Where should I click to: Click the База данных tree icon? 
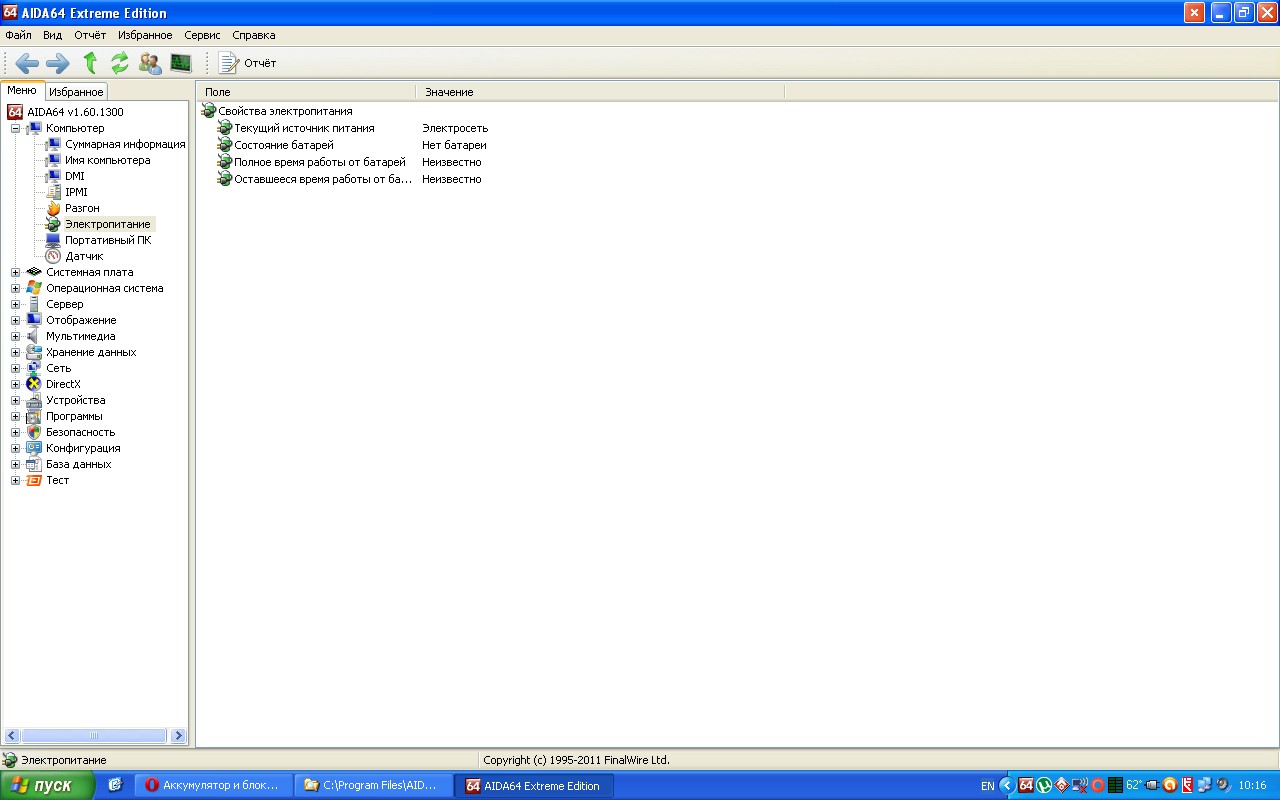pyautogui.click(x=34, y=464)
